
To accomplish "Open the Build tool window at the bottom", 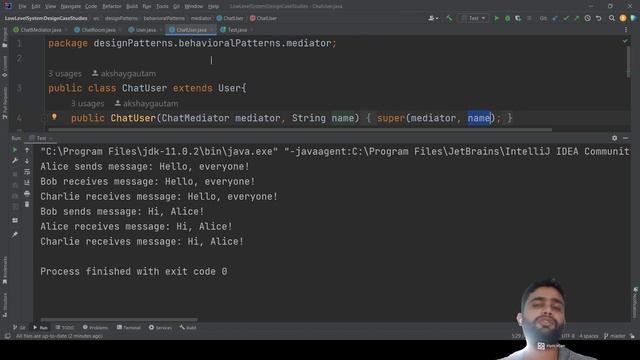I will [188, 328].
